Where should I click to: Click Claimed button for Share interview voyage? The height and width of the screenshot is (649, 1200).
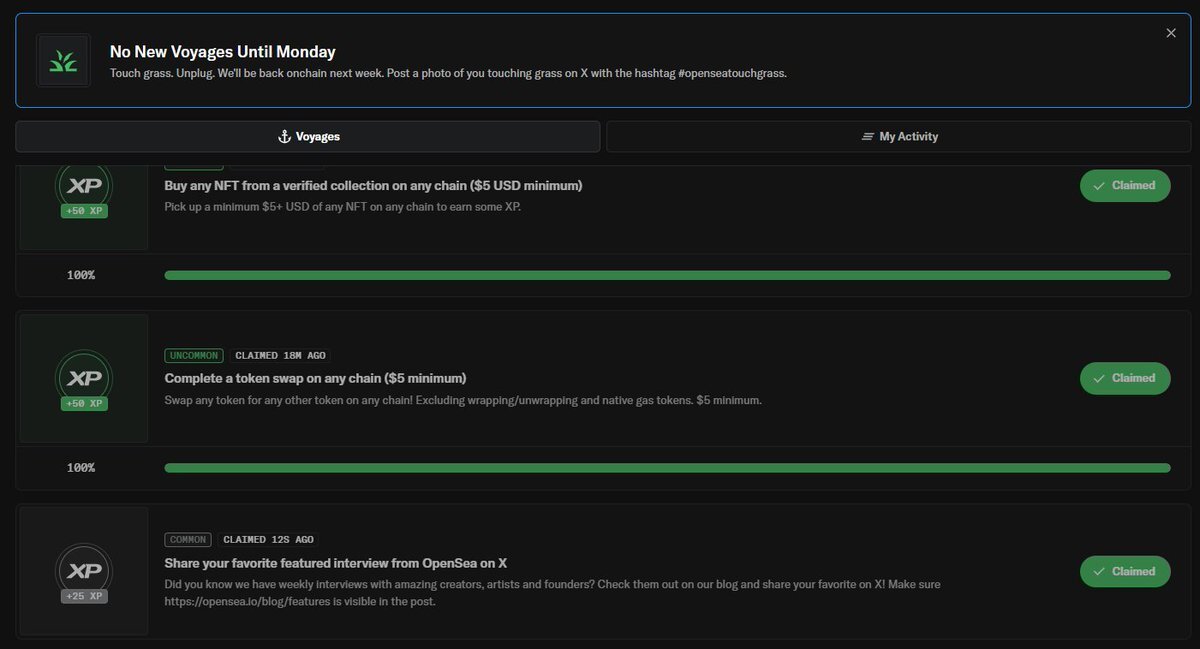click(1125, 571)
